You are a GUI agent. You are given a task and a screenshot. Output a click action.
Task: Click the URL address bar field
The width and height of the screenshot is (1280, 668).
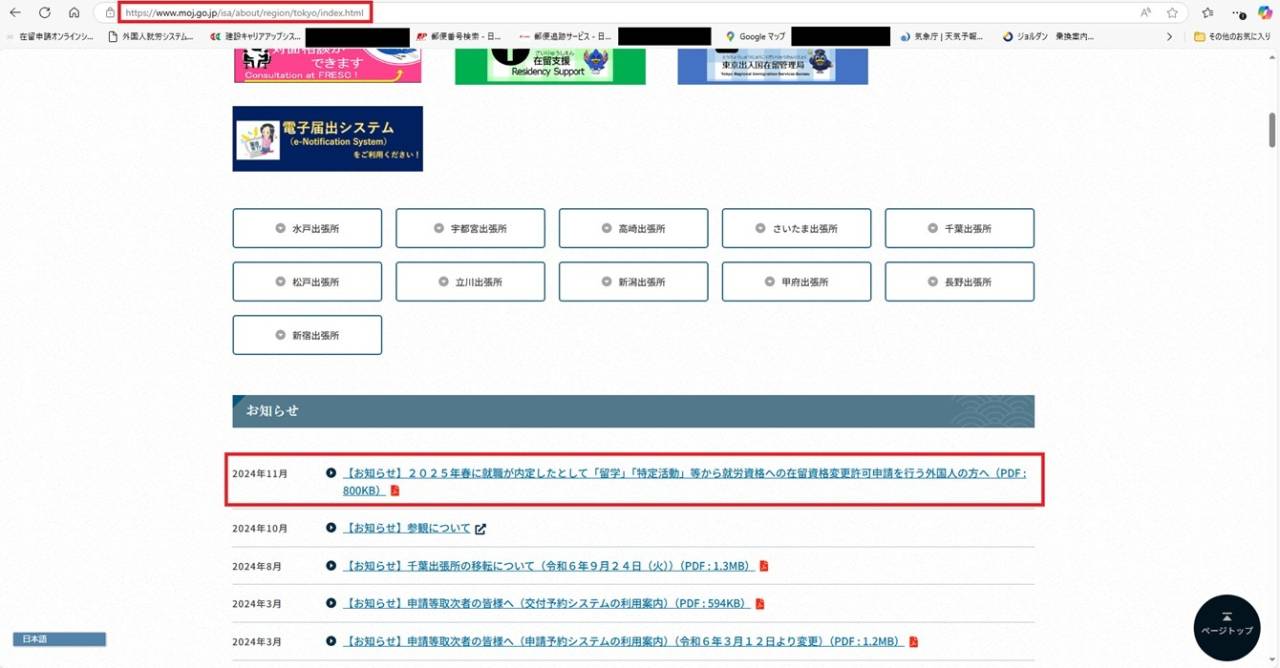[600, 13]
